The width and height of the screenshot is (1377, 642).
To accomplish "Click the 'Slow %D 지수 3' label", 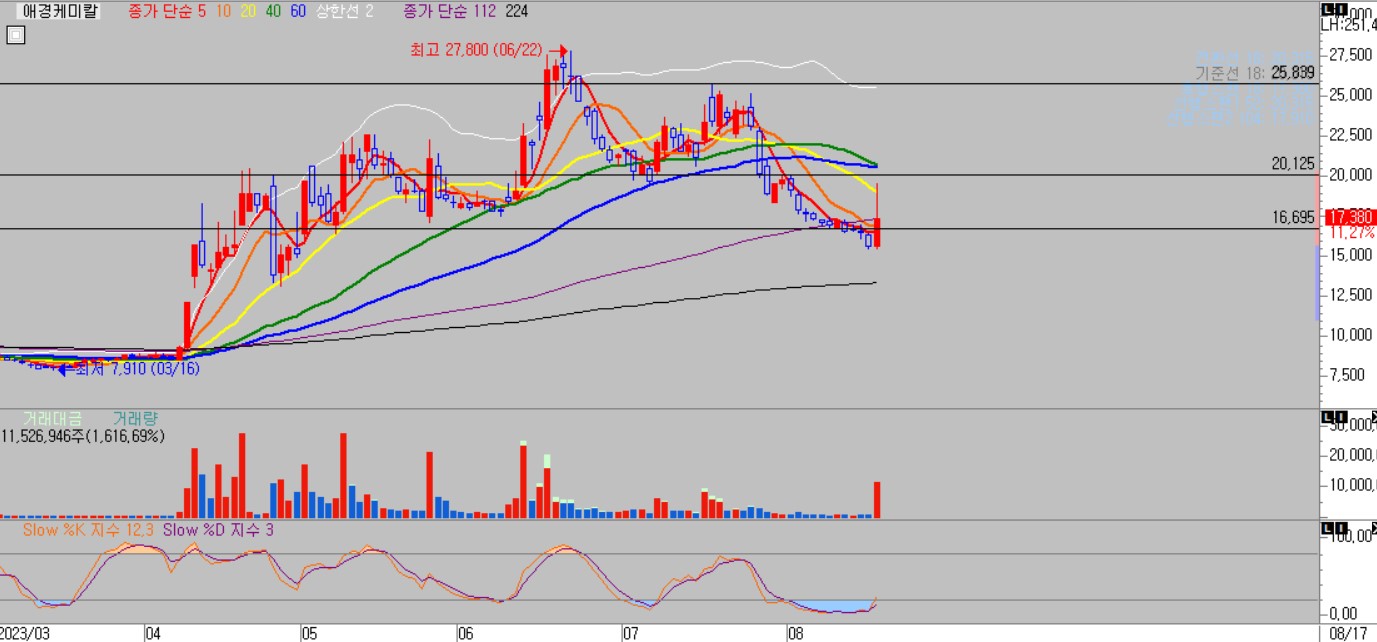I will point(218,530).
